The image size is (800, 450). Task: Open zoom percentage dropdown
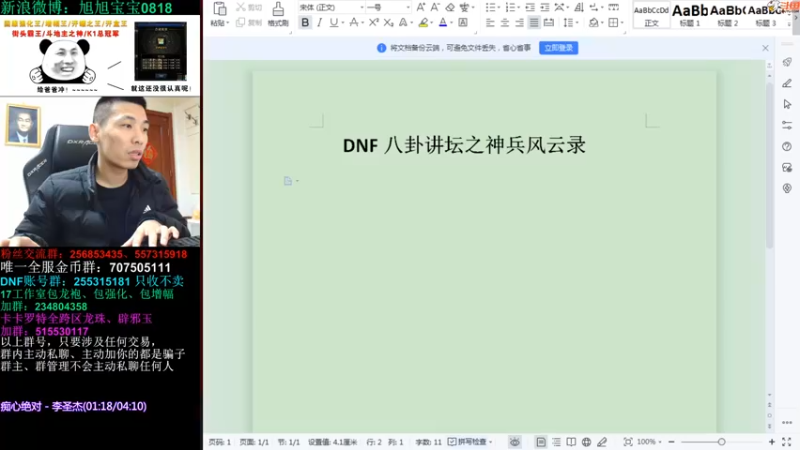point(660,442)
